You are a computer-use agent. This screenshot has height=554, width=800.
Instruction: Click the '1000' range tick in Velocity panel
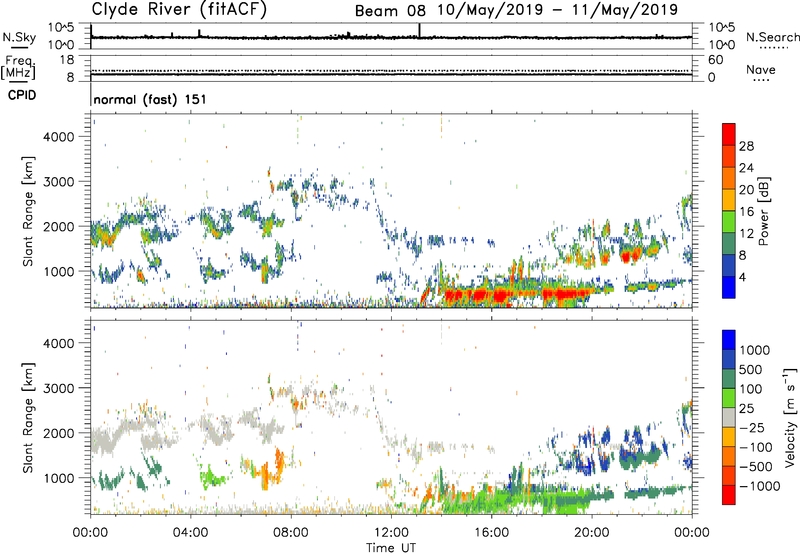[x=59, y=478]
